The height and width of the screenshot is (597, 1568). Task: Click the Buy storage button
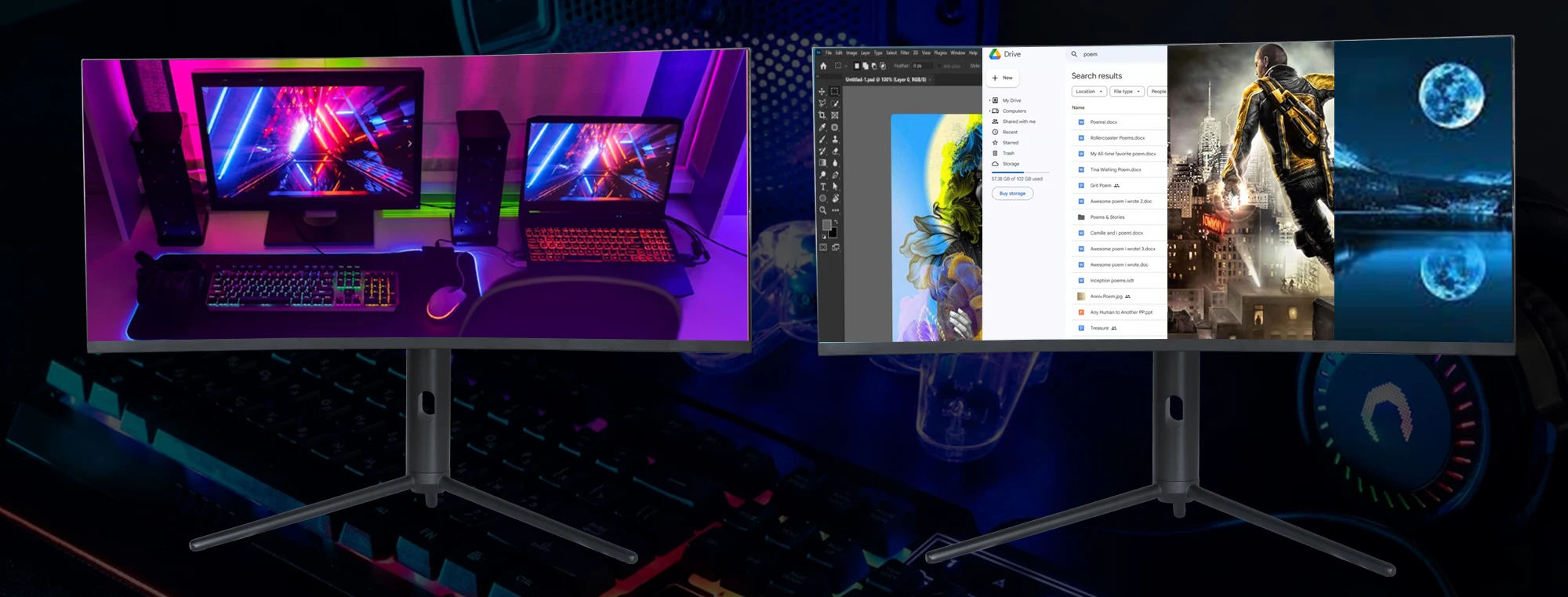(1012, 194)
